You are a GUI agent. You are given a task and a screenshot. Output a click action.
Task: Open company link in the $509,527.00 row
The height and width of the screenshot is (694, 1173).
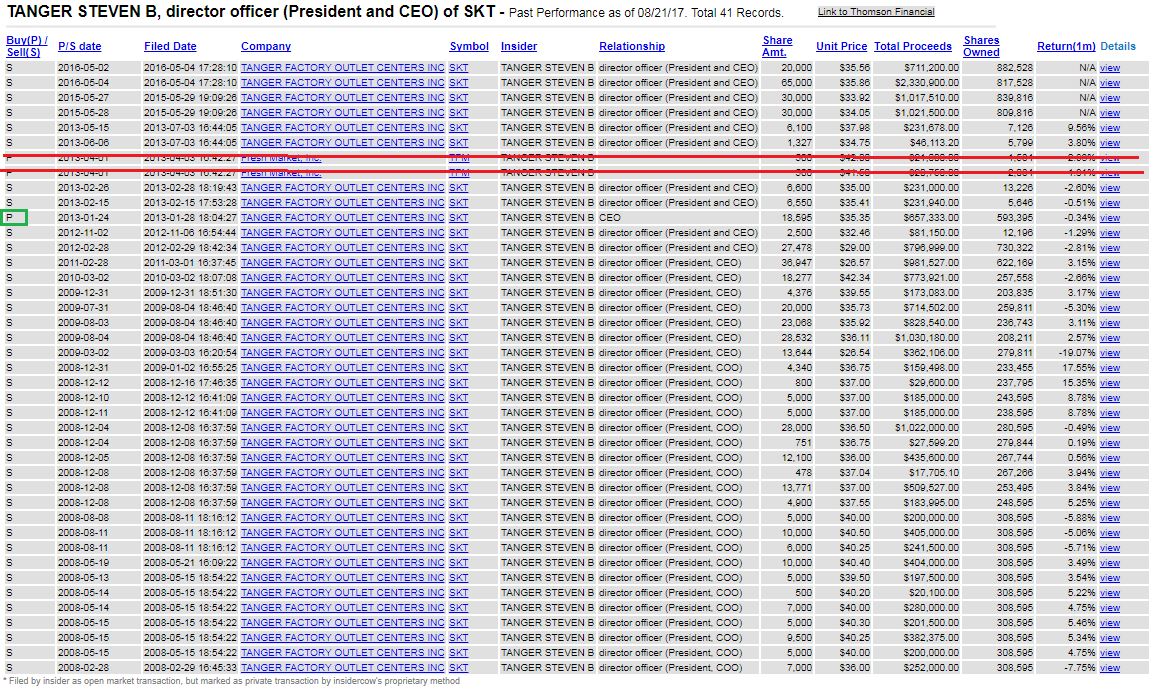[x=343, y=488]
